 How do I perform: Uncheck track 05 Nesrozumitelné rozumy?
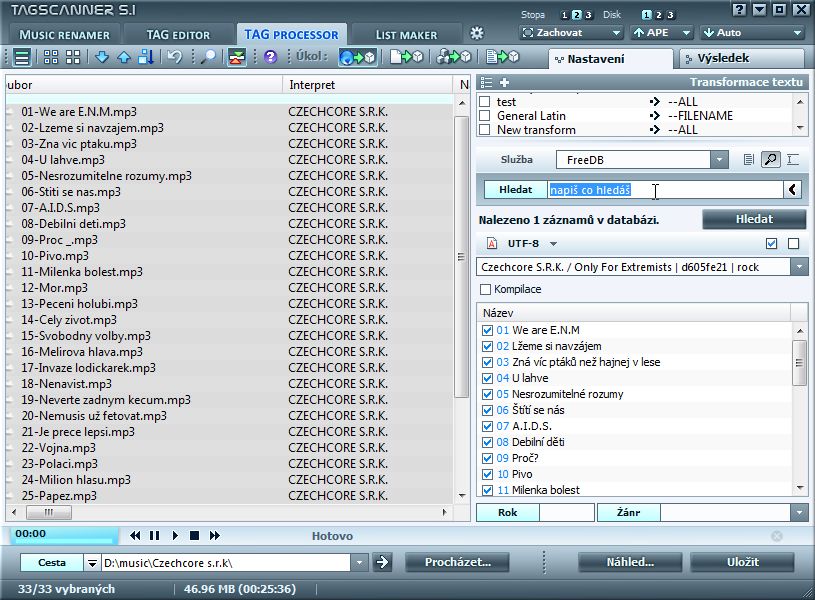click(487, 394)
